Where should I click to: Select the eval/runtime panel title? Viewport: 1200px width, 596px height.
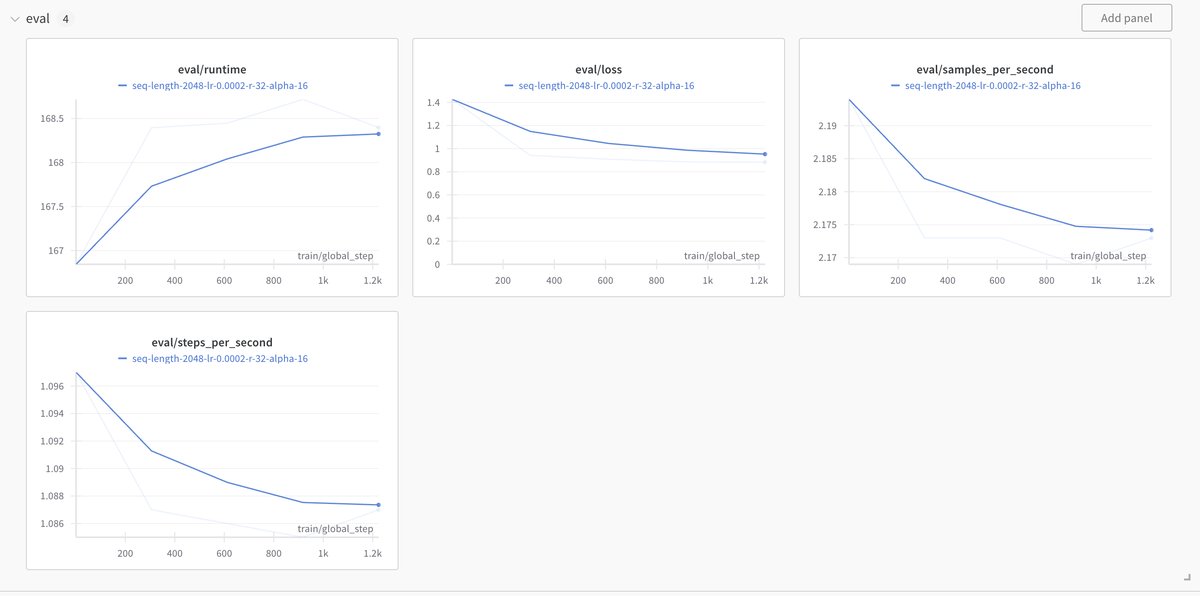[212, 70]
